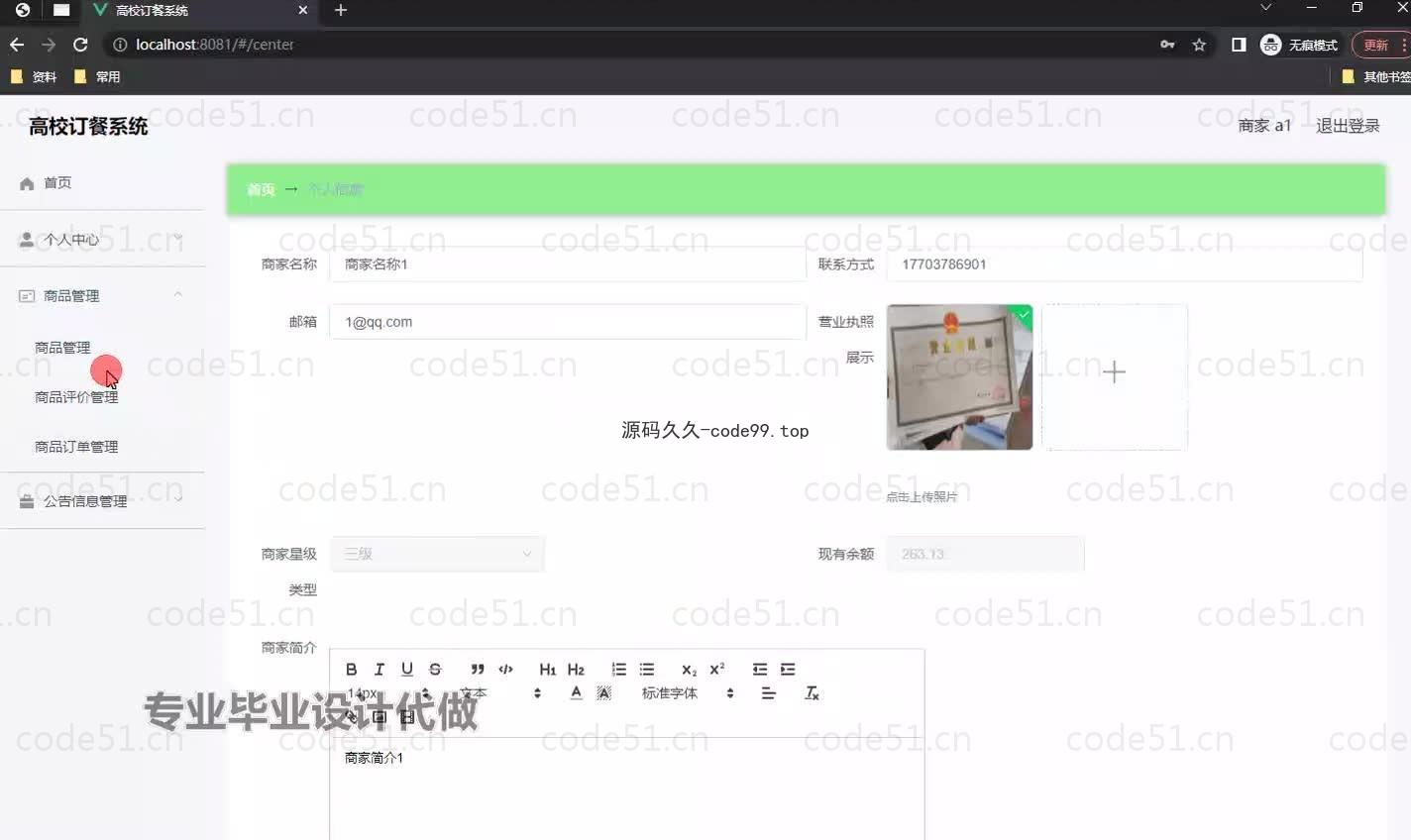1411x840 pixels.
Task: Open the 标准字体 font family dropdown
Action: pyautogui.click(x=689, y=693)
